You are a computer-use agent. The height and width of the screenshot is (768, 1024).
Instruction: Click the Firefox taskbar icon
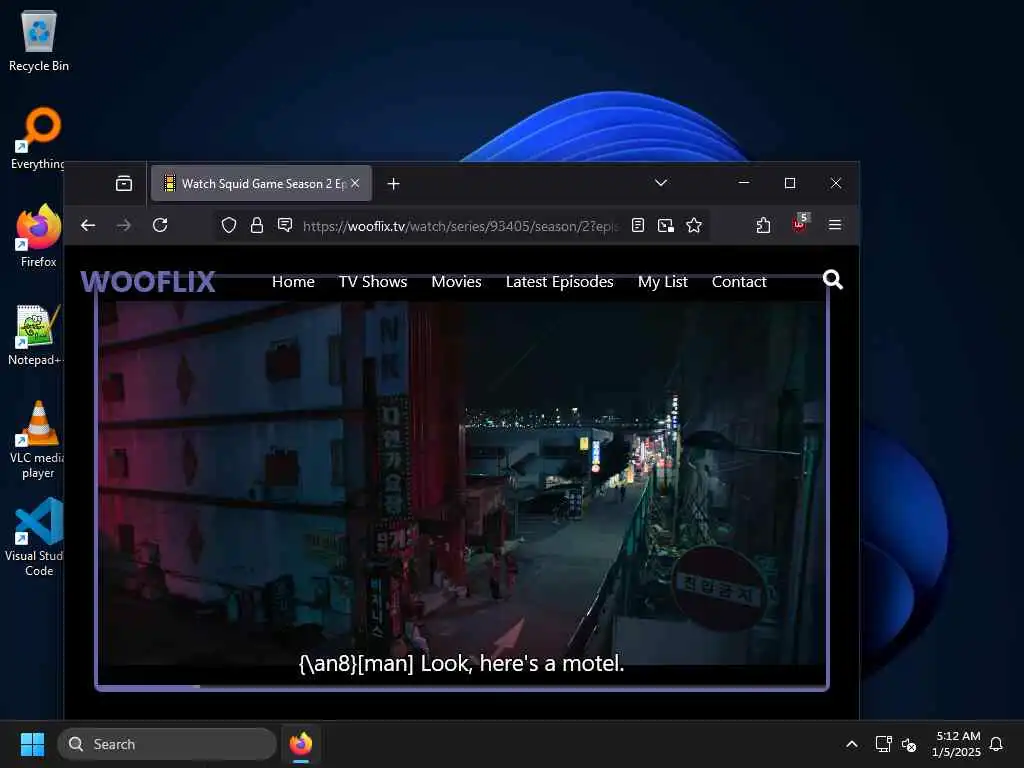pos(300,744)
